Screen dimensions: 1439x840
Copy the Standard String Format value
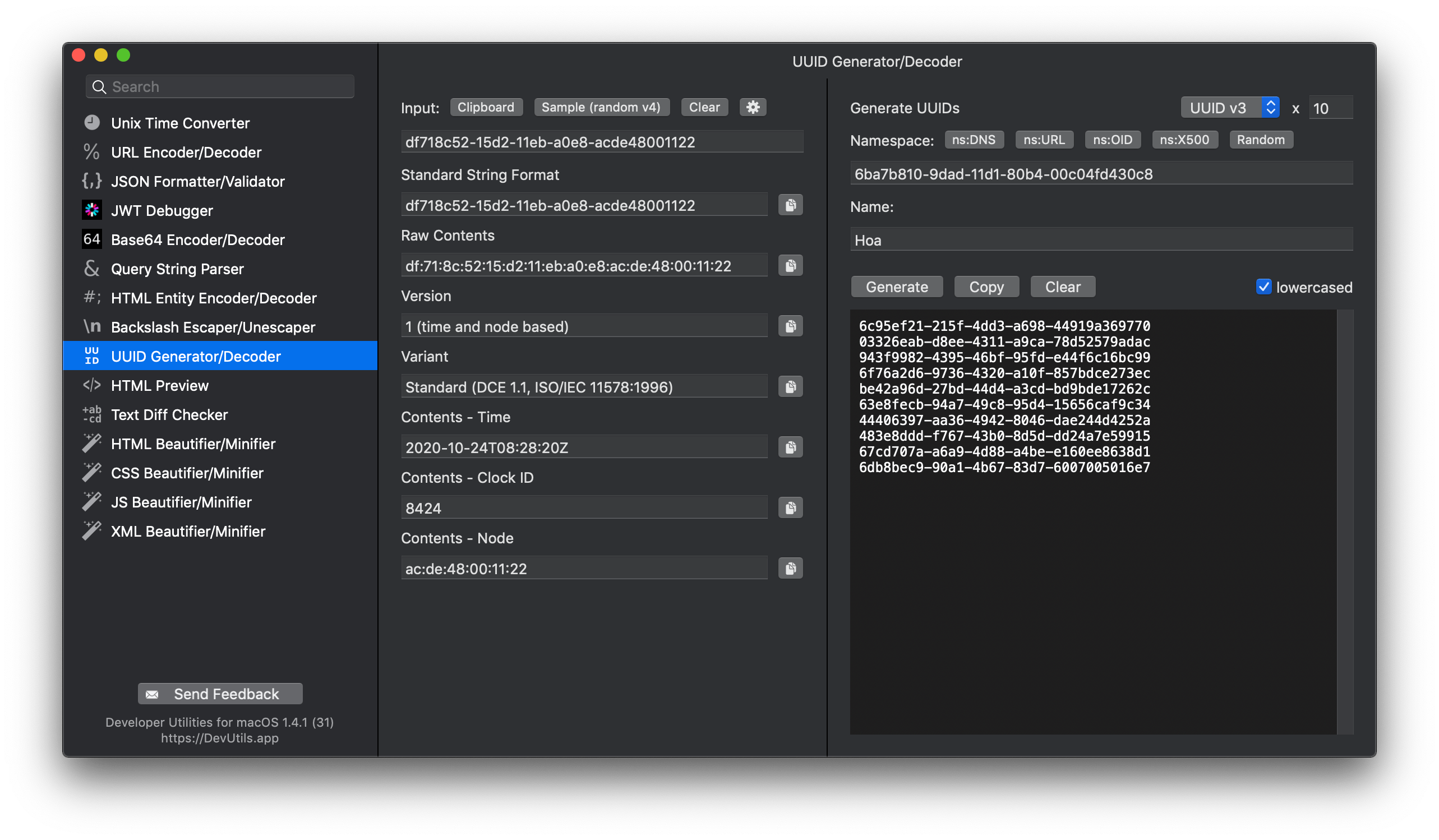tap(790, 205)
